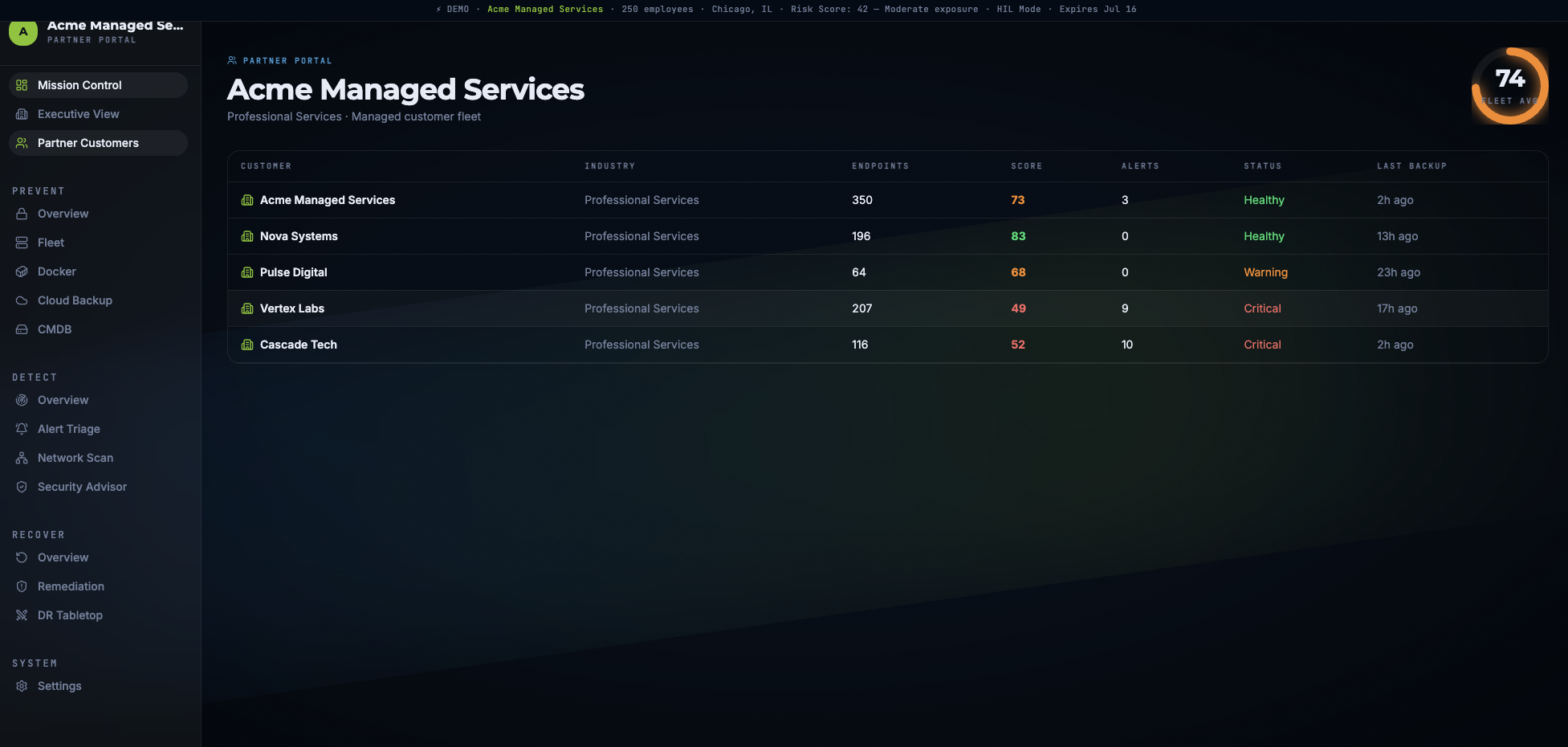Sort by Alerts column header
1568x747 pixels.
1140,166
